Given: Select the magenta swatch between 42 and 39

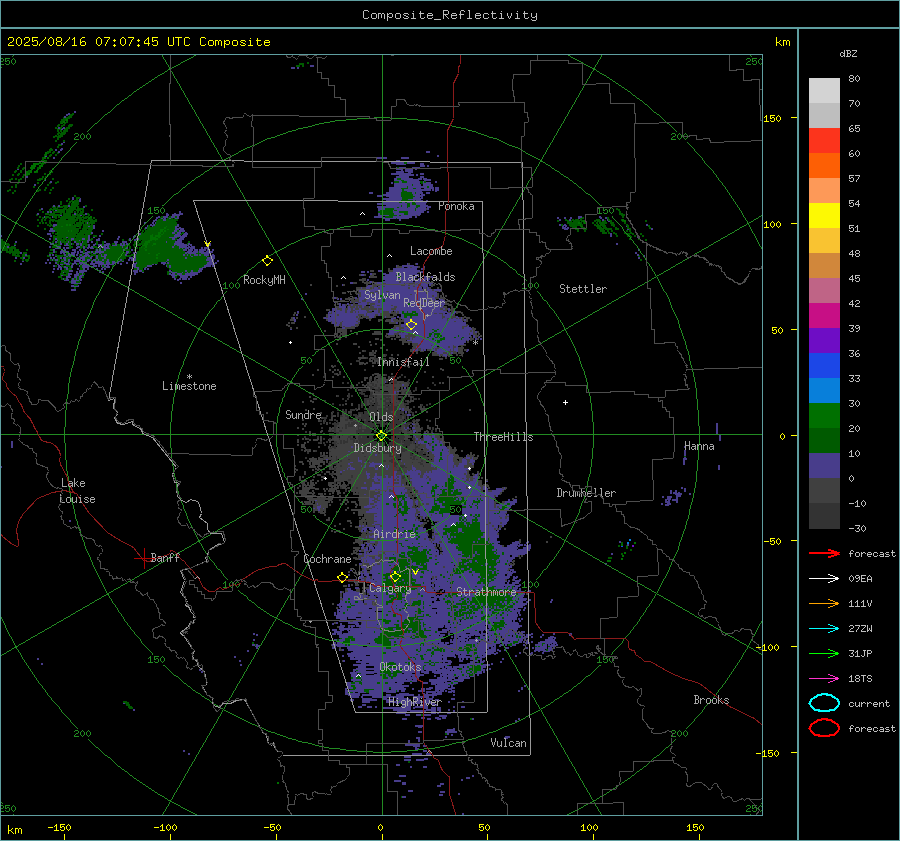Looking at the screenshot, I should point(824,315).
